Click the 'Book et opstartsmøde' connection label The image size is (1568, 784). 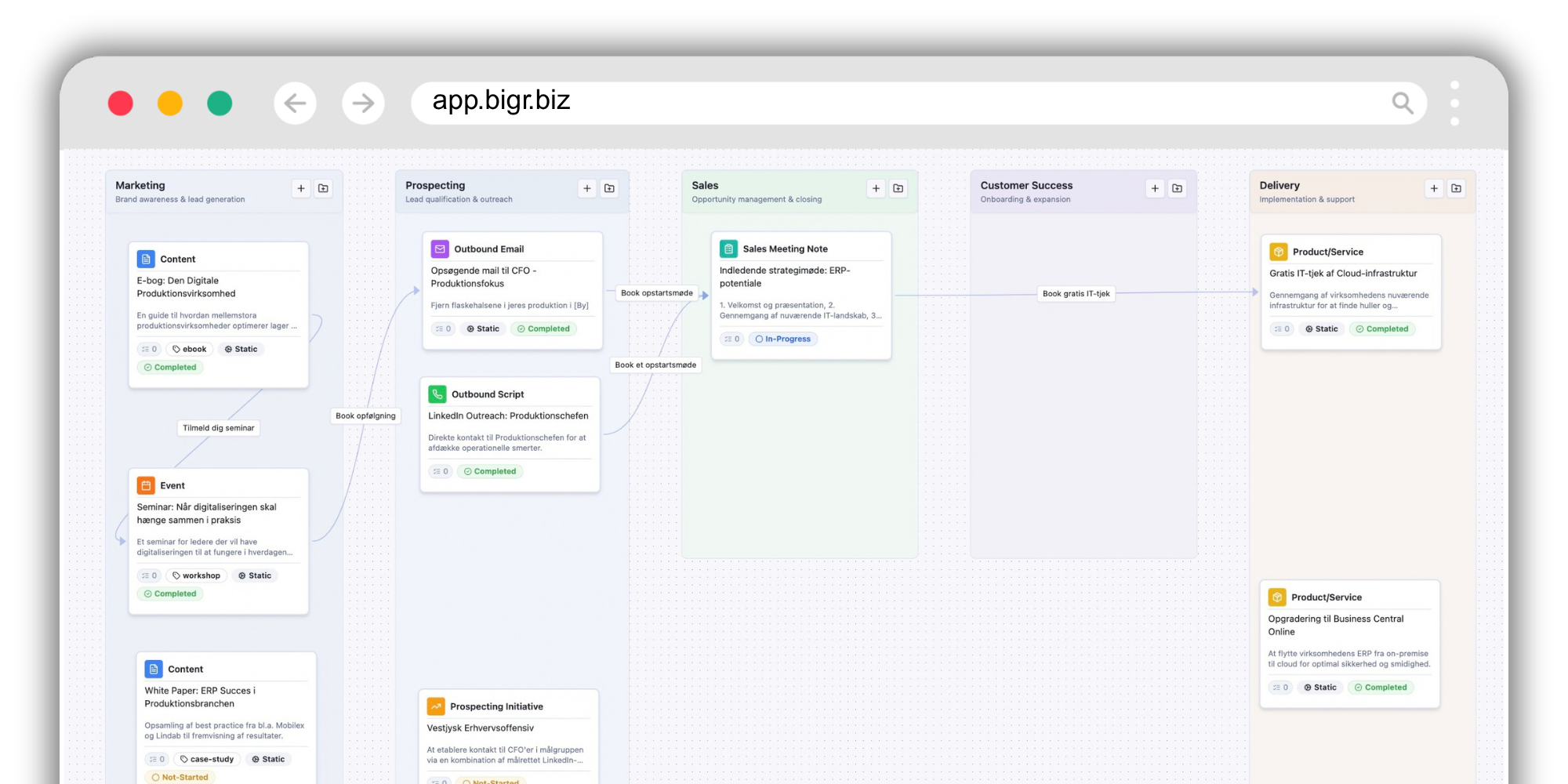[x=655, y=365]
